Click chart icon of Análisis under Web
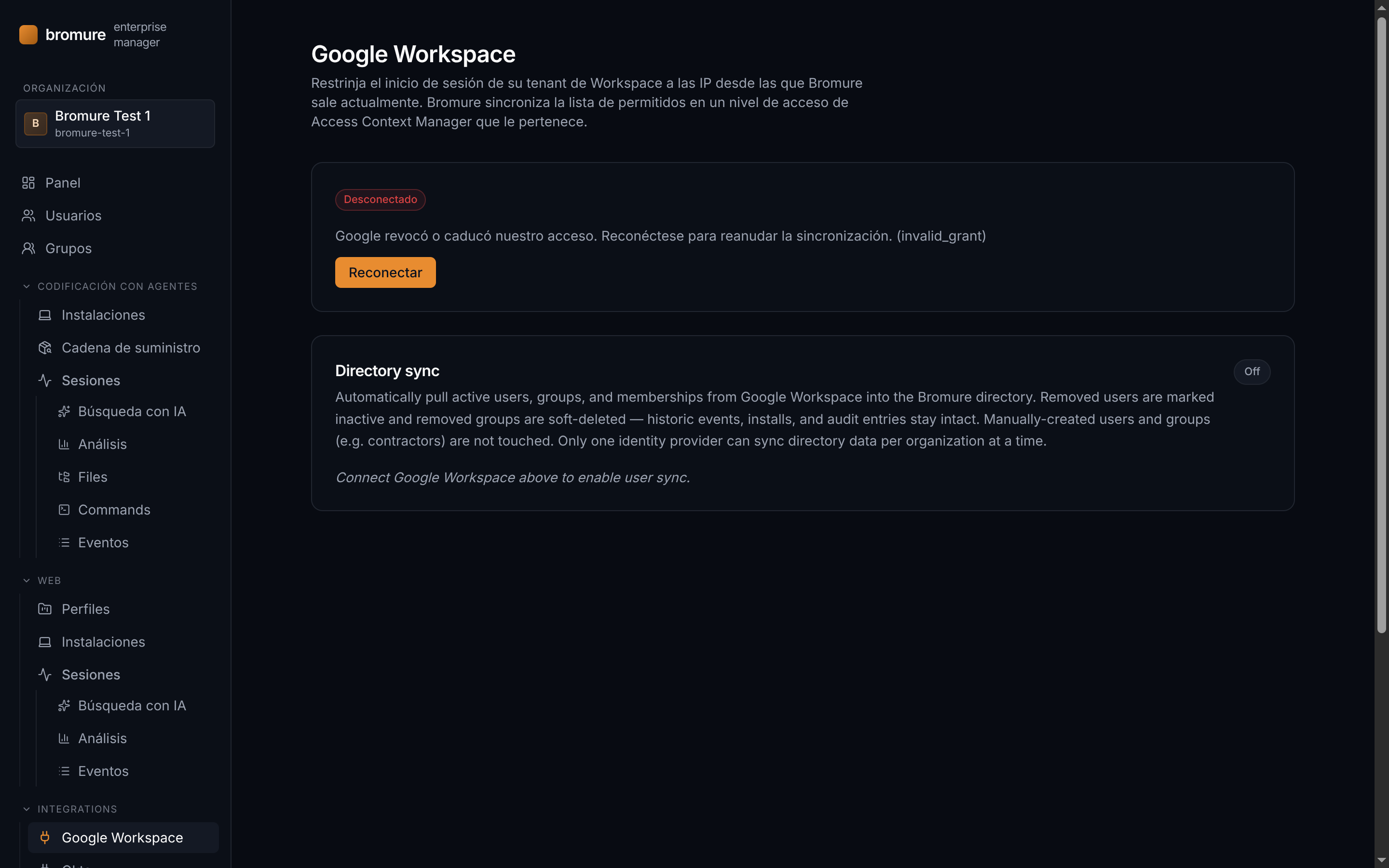The width and height of the screenshot is (1389, 868). [x=64, y=738]
